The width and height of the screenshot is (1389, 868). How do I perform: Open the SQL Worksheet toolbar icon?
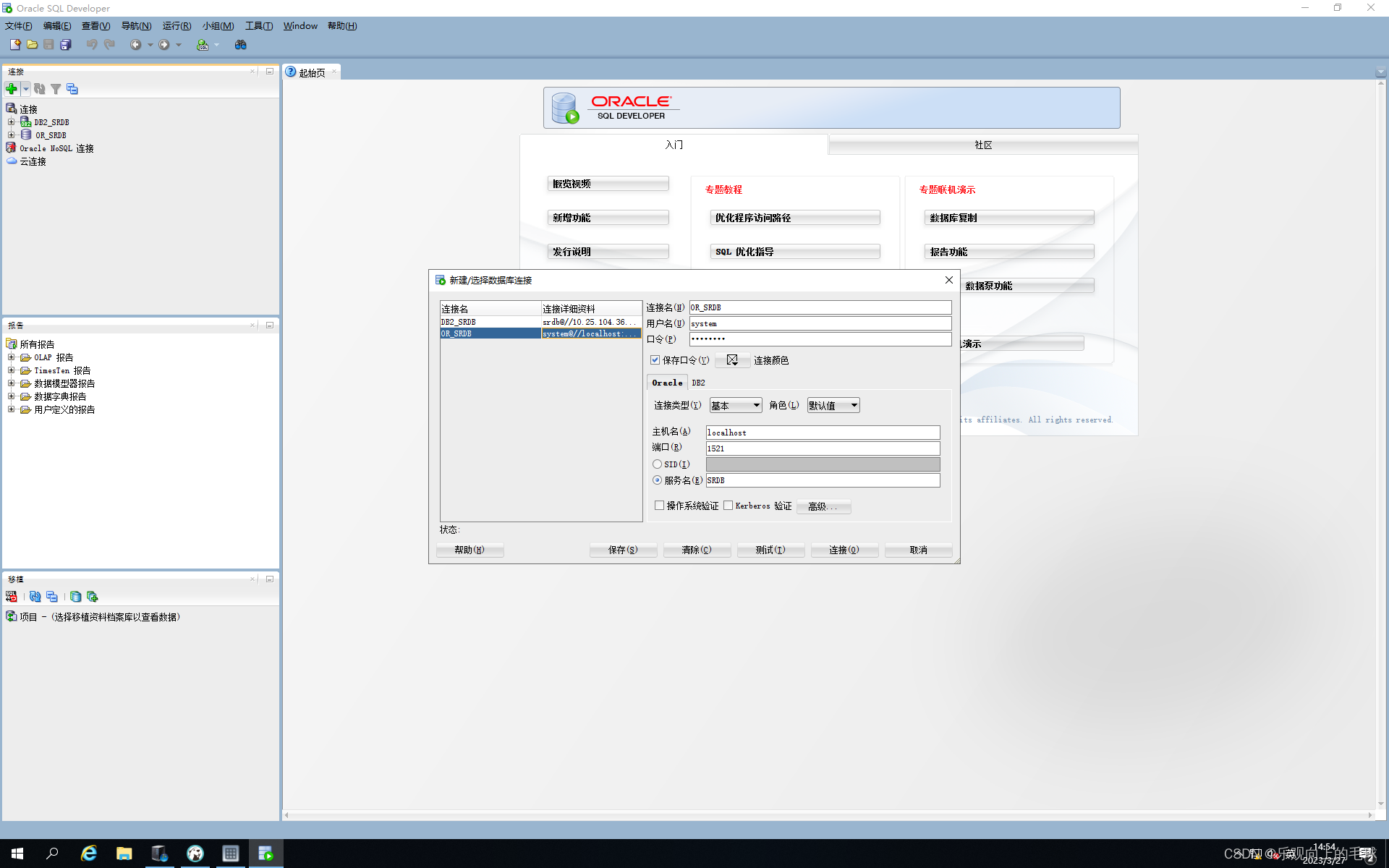click(x=203, y=45)
